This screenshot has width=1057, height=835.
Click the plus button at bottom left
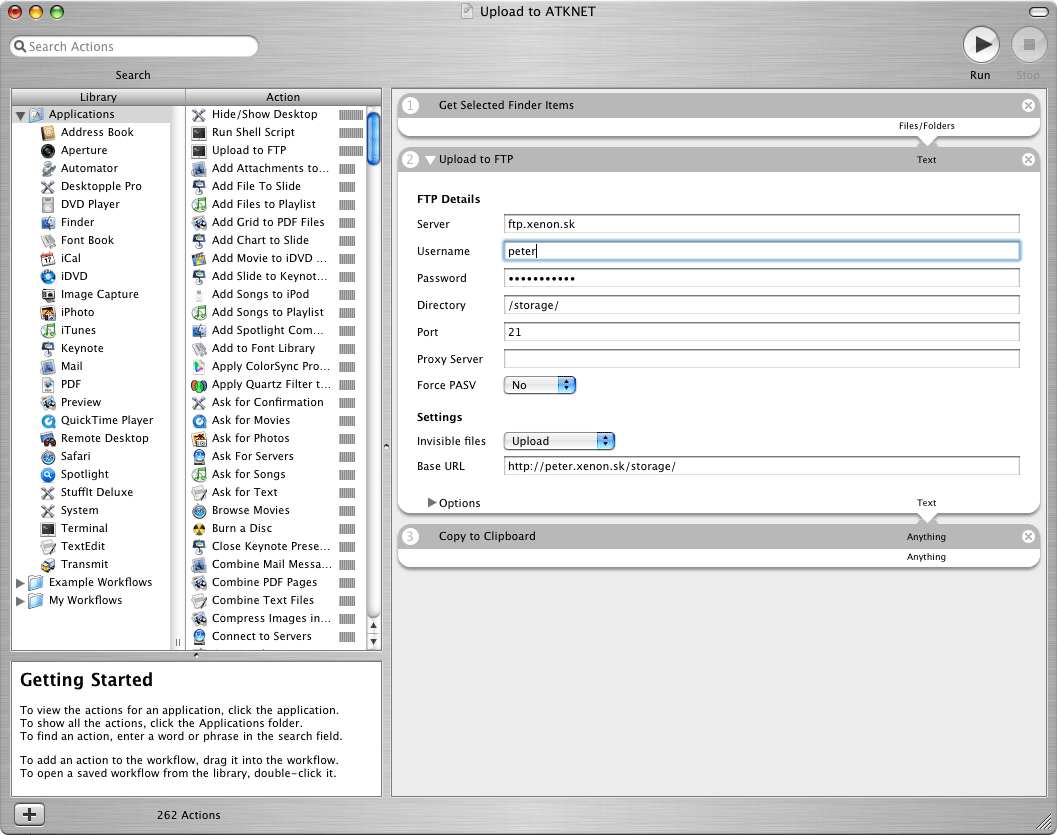click(x=29, y=814)
